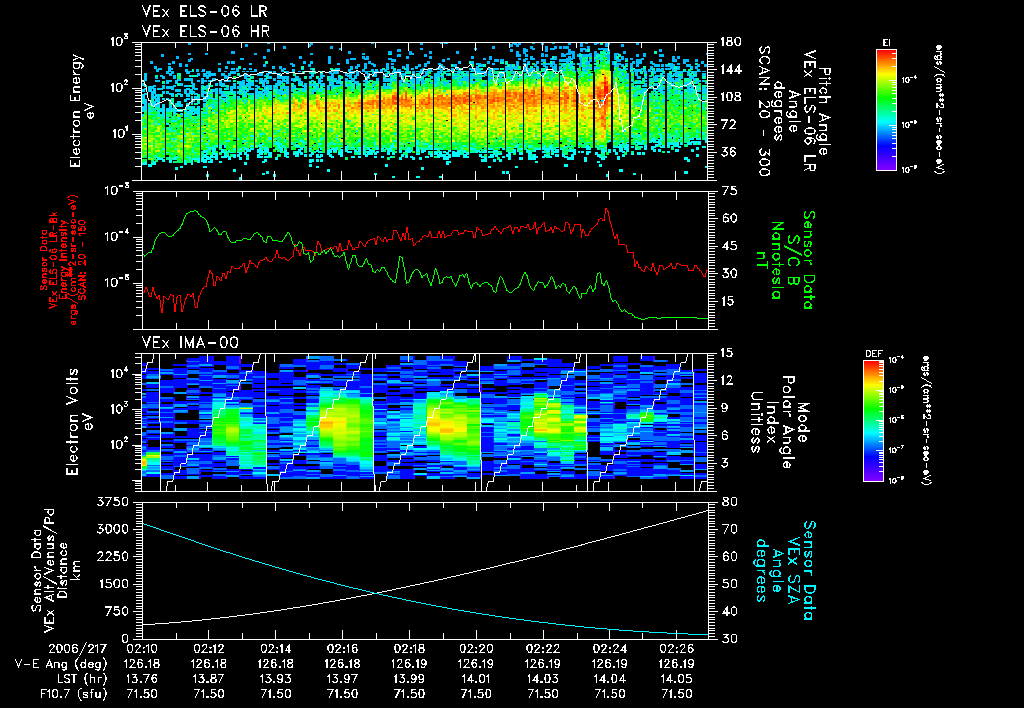1024x708 pixels.
Task: Click time tick label '02:20'
Action: click(x=476, y=649)
